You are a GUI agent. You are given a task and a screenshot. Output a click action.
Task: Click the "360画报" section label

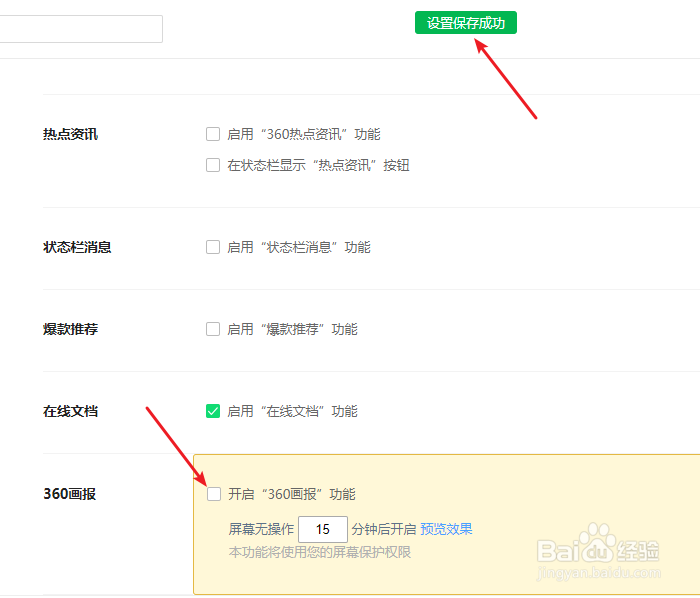[70, 494]
